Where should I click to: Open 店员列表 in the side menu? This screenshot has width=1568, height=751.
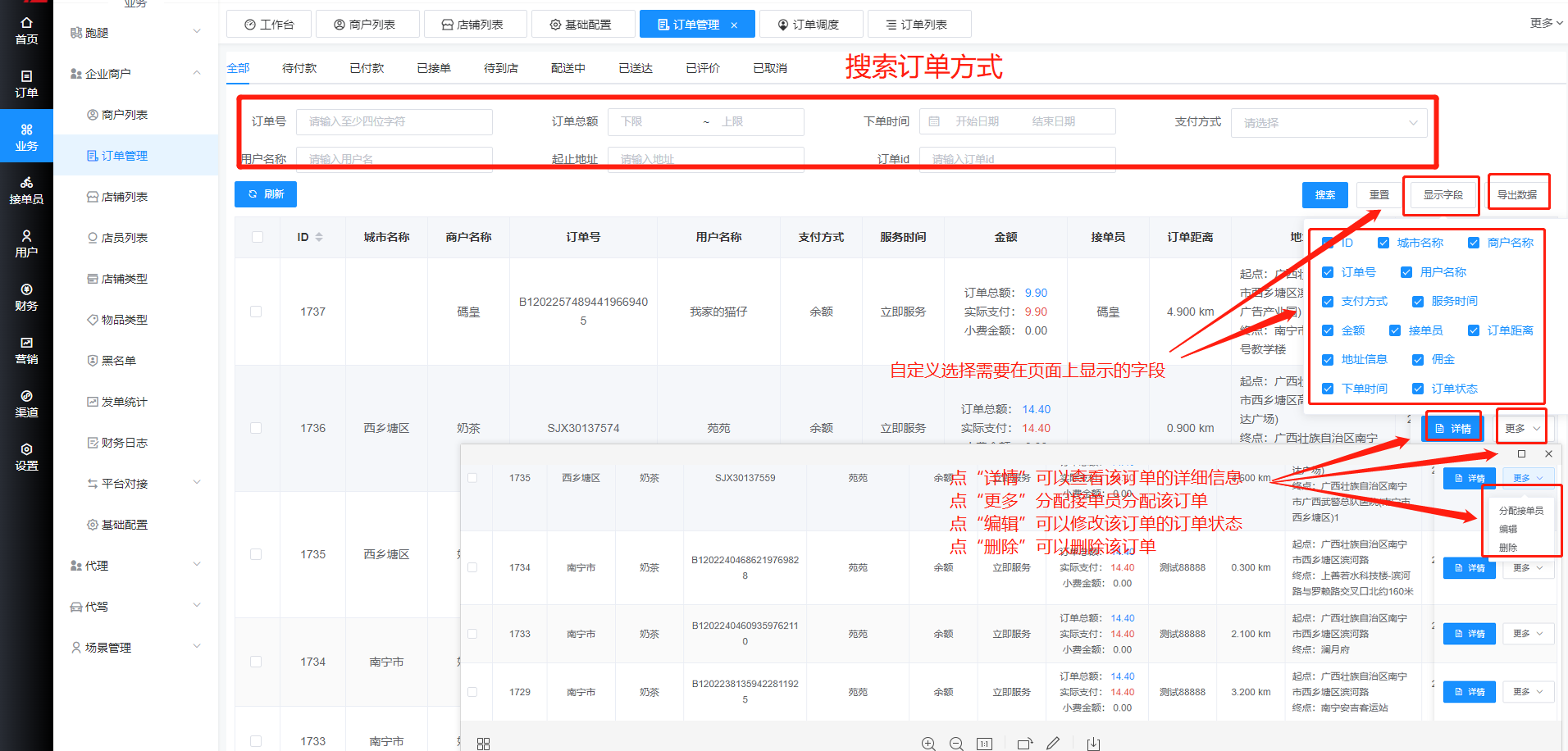pyautogui.click(x=124, y=238)
